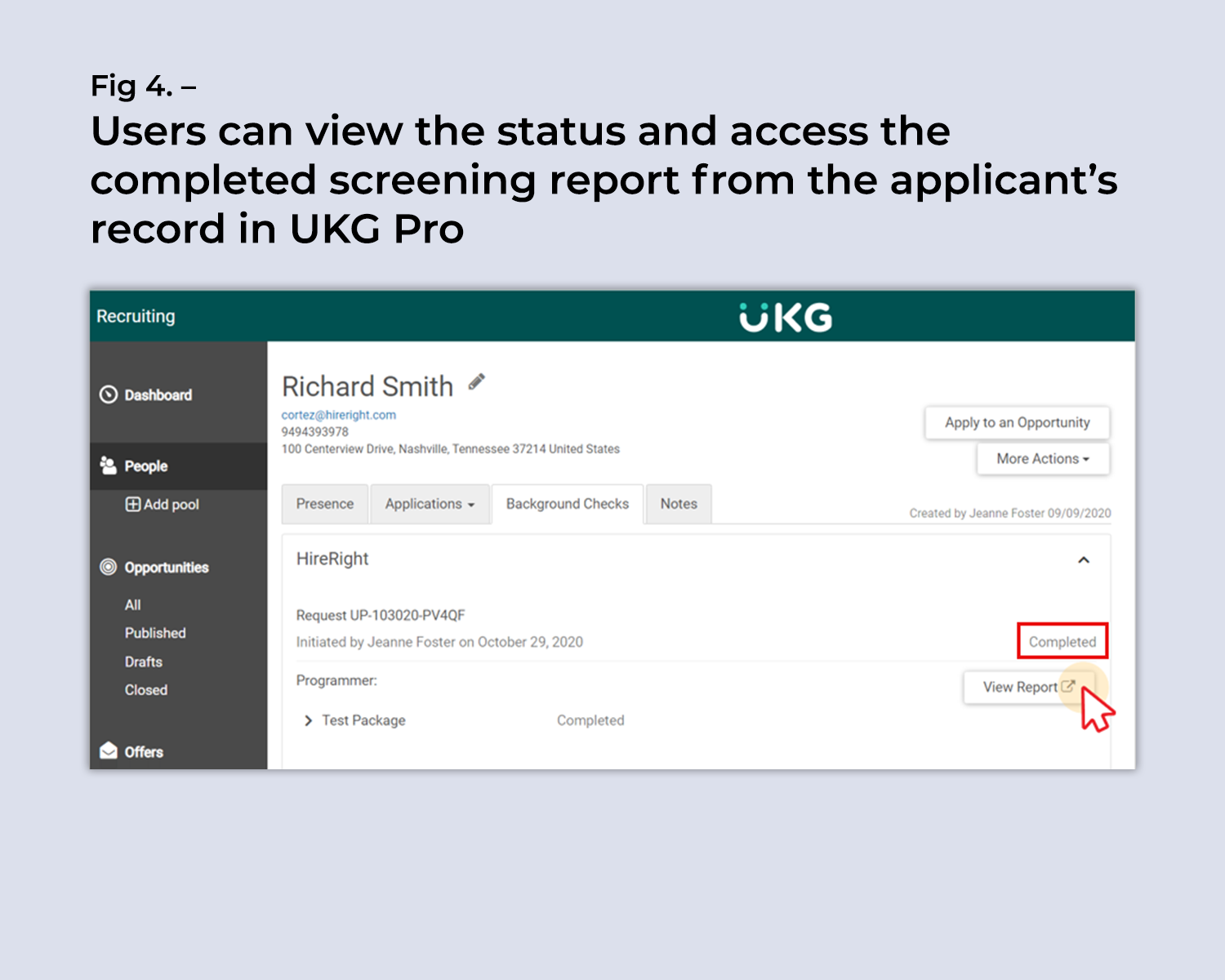Switch to the Notes tab
1225x980 pixels.
[x=678, y=504]
